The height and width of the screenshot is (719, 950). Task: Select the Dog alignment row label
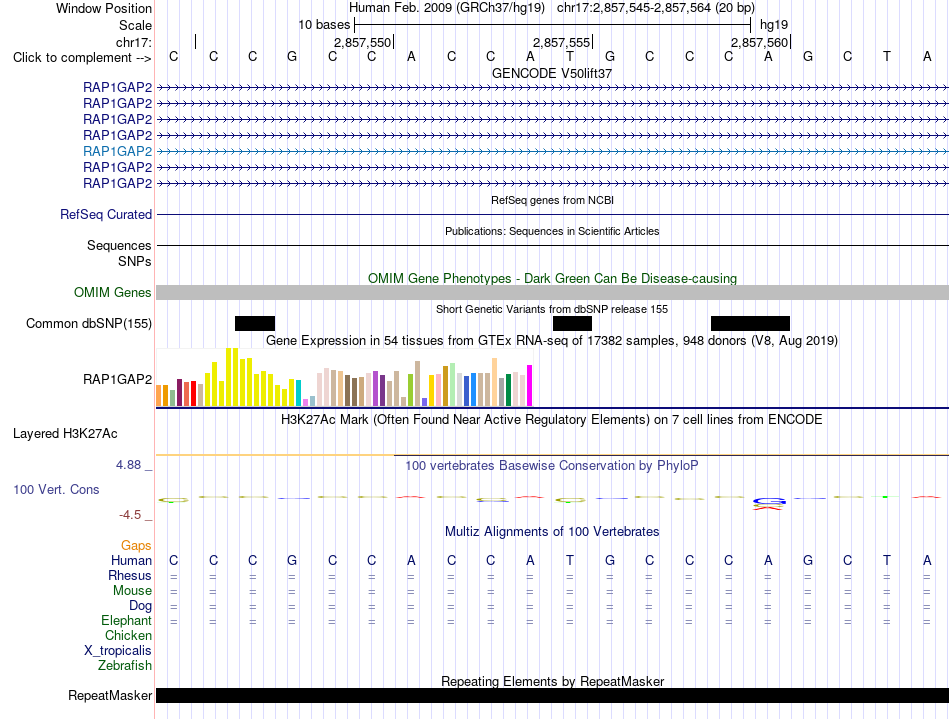(x=141, y=606)
